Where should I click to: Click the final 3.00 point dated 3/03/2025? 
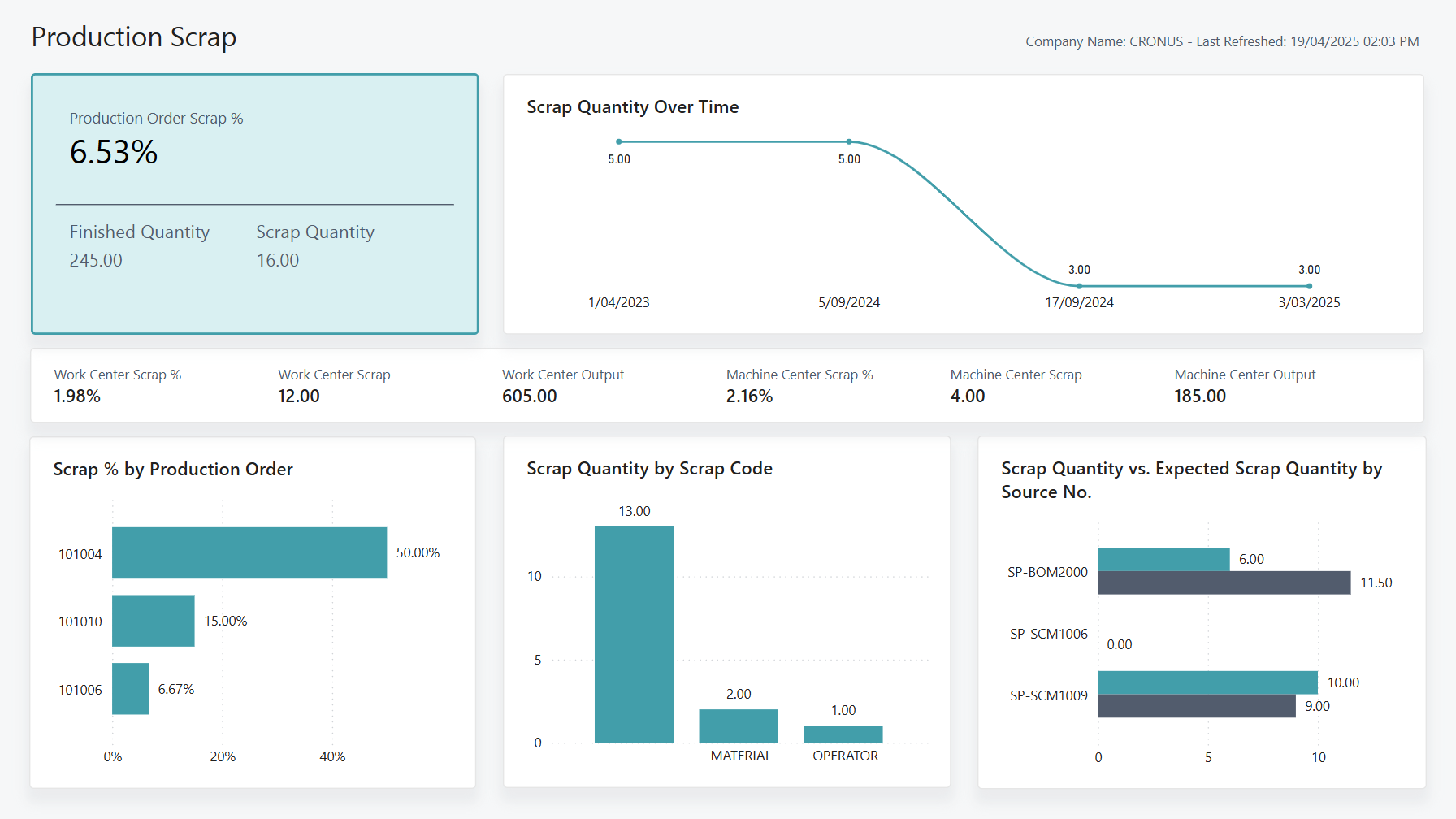pos(1308,286)
